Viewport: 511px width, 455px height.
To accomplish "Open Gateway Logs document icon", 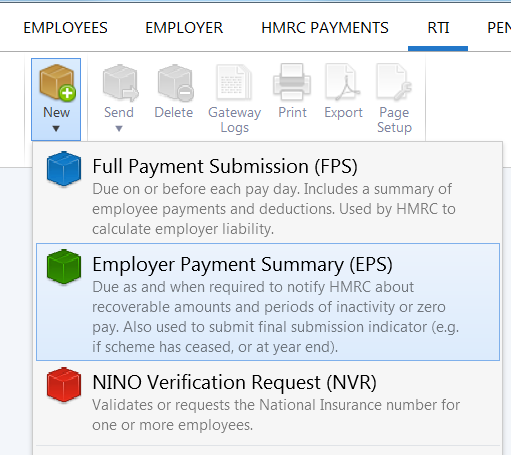I will [x=234, y=82].
